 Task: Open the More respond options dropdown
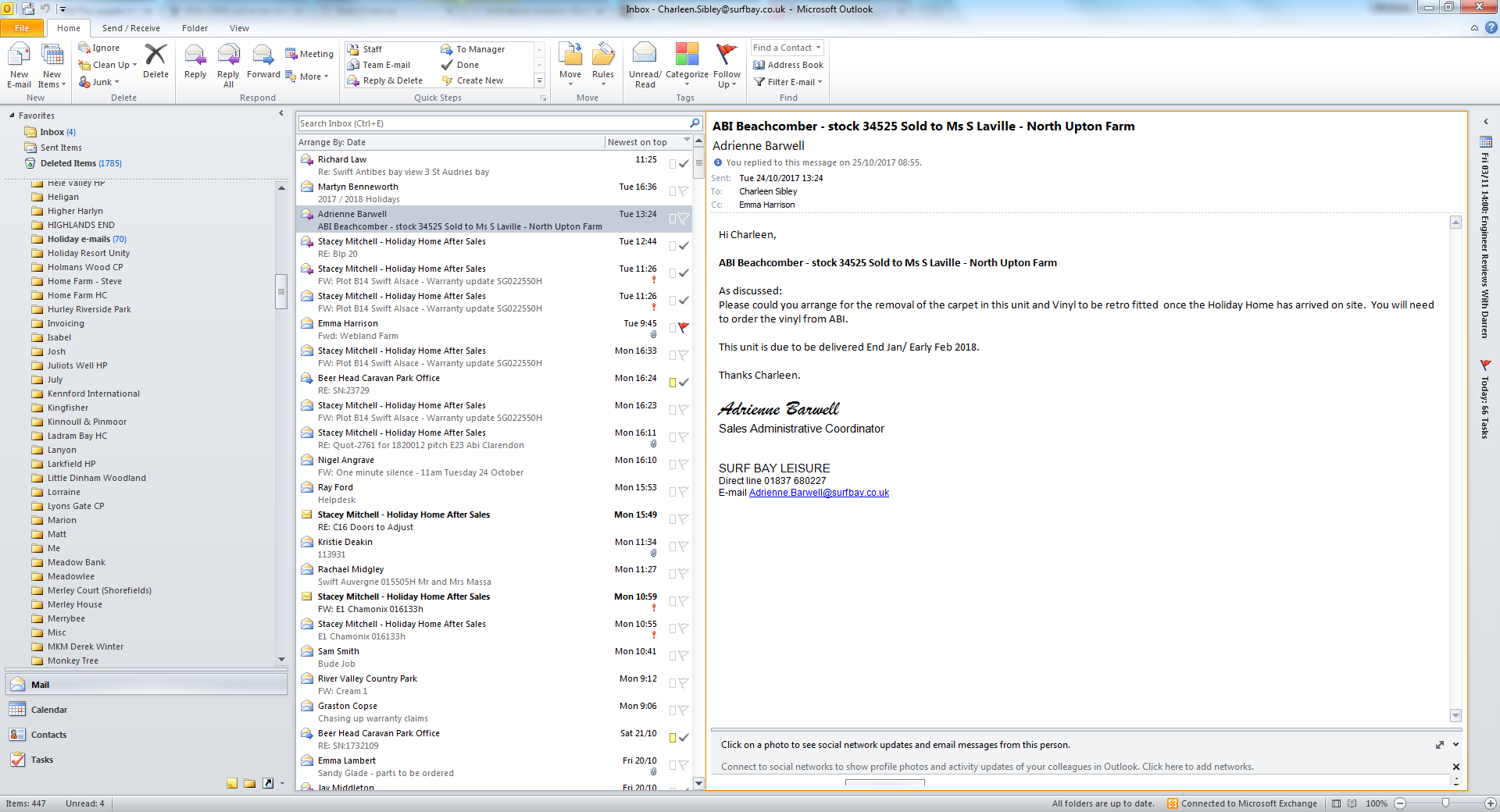(307, 77)
